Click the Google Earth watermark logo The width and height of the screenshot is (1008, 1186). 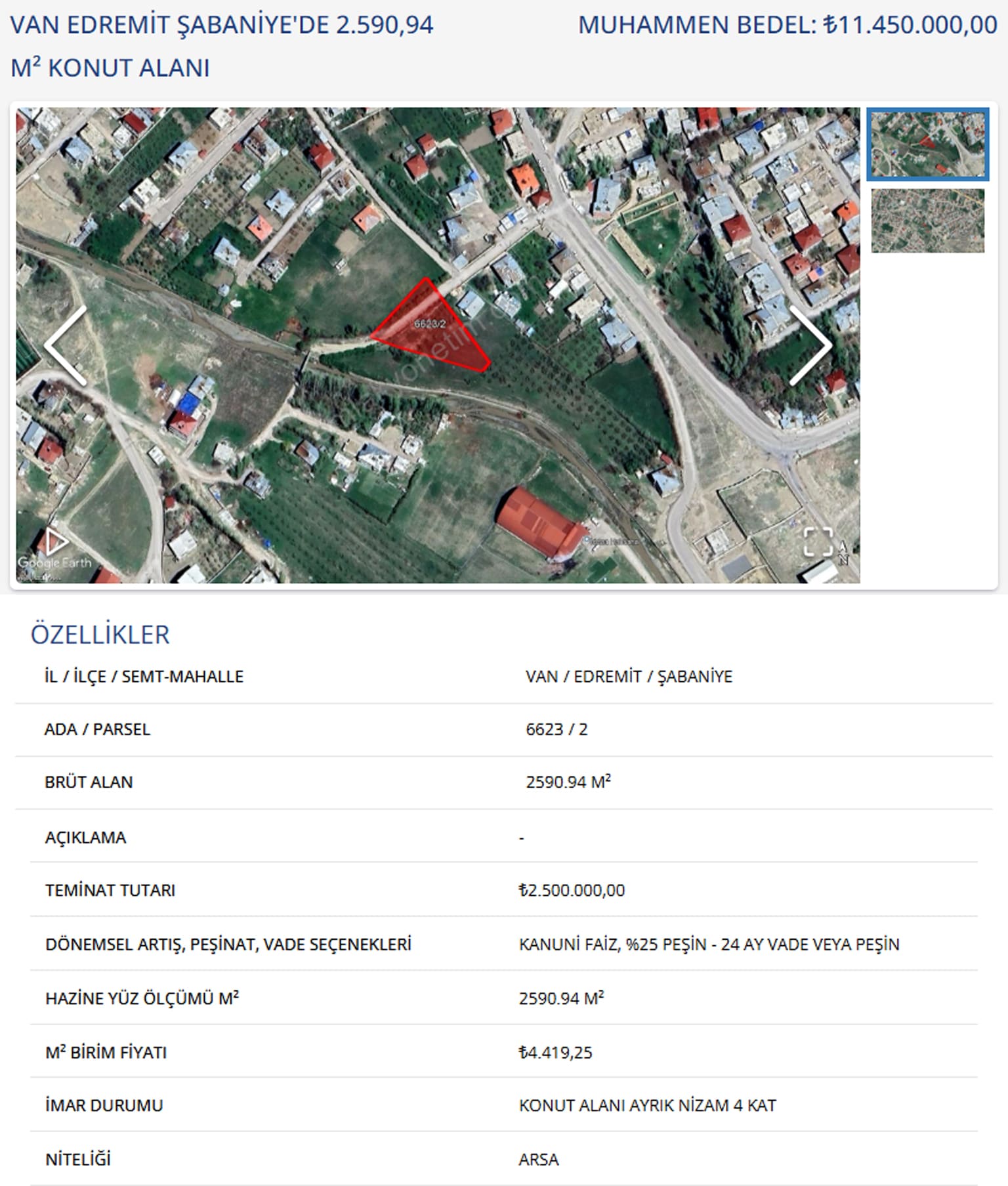click(x=54, y=562)
